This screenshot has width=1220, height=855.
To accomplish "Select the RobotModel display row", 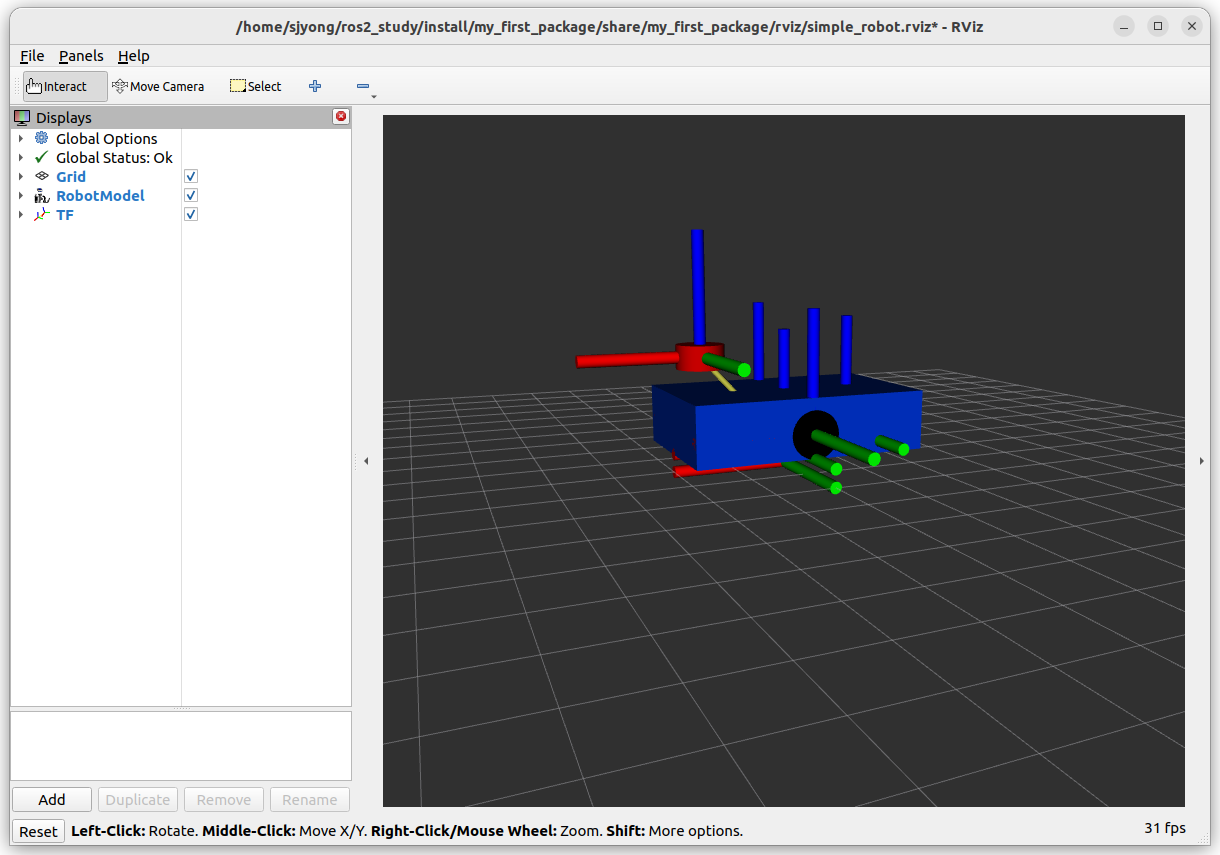I will point(181,195).
